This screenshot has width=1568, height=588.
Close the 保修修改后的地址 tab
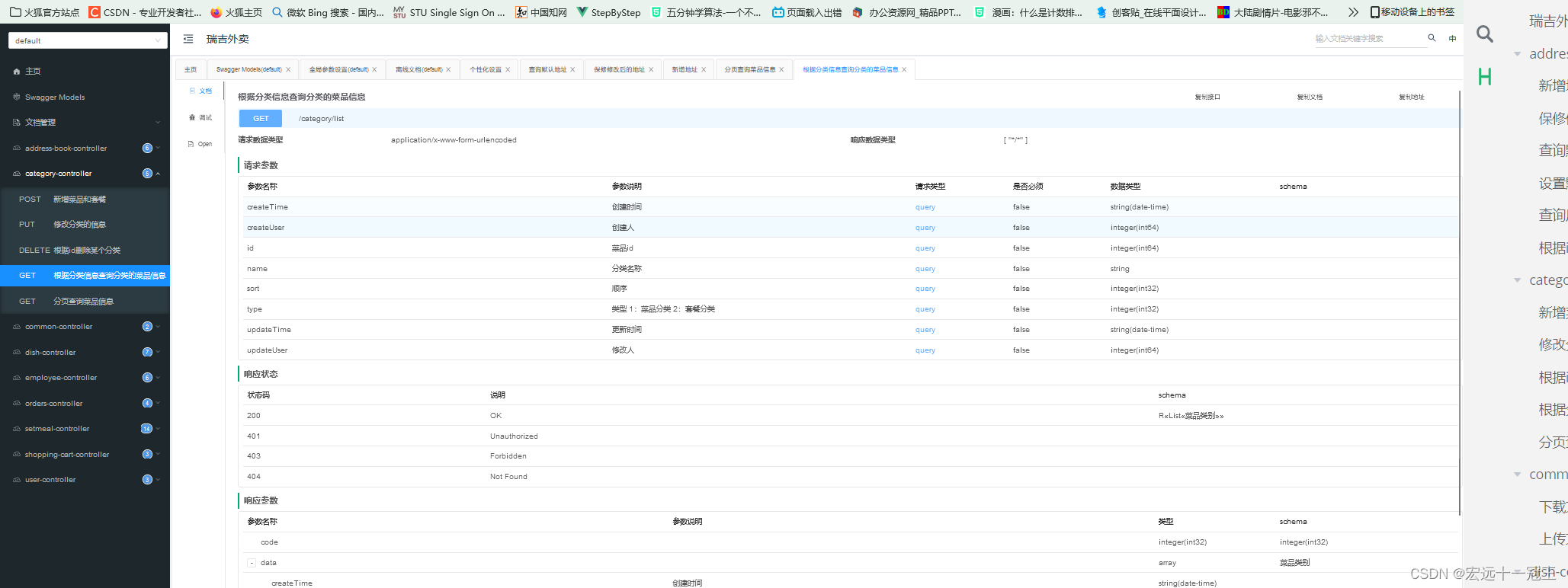(651, 70)
